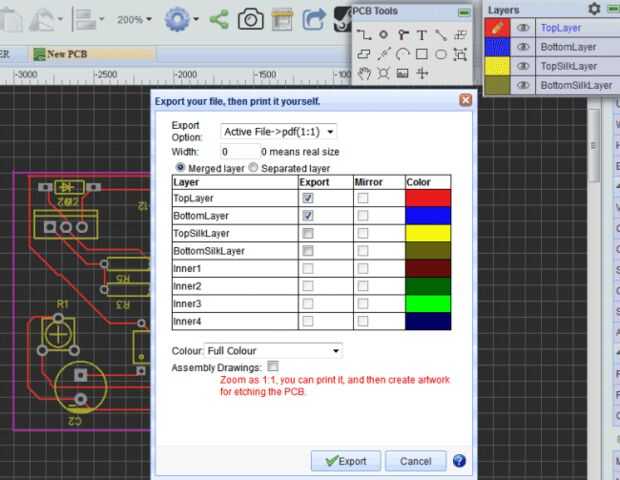
Task: Select TopSilkLayer name in the Layers panel
Action: [568, 66]
